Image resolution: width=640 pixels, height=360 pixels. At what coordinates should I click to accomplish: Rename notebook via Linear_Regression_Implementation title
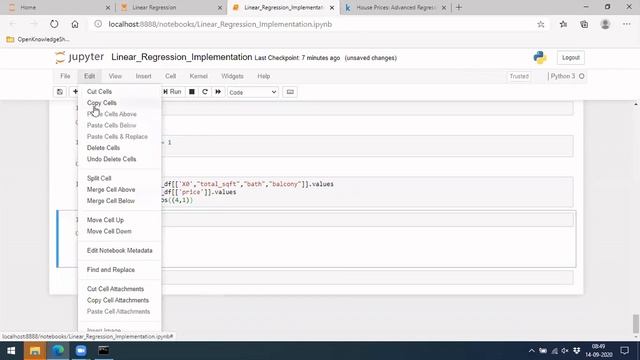pyautogui.click(x=182, y=57)
